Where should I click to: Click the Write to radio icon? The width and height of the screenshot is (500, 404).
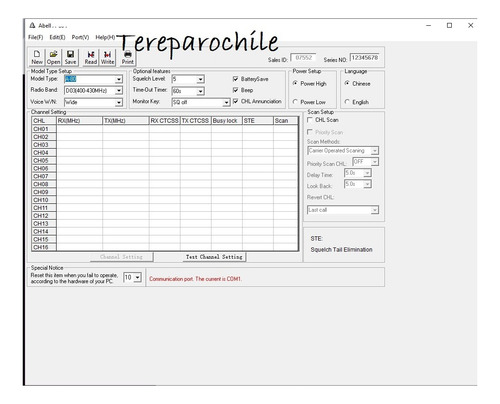pyautogui.click(x=107, y=57)
